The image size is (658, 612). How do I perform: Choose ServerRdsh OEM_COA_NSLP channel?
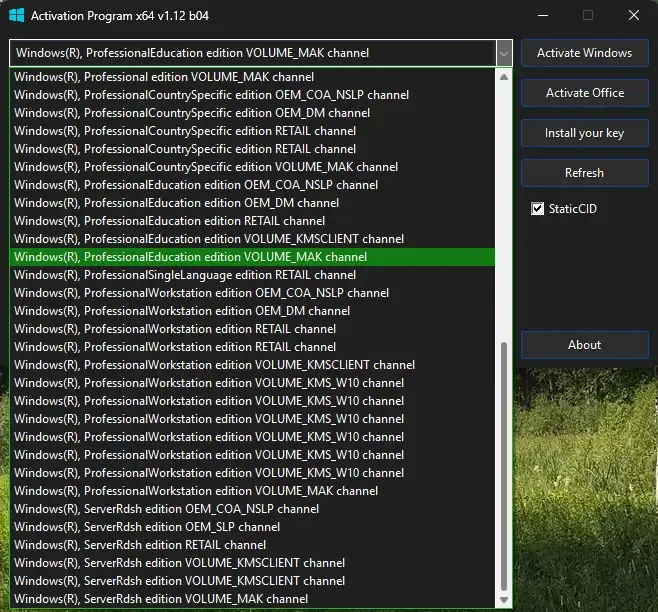click(x=252, y=509)
